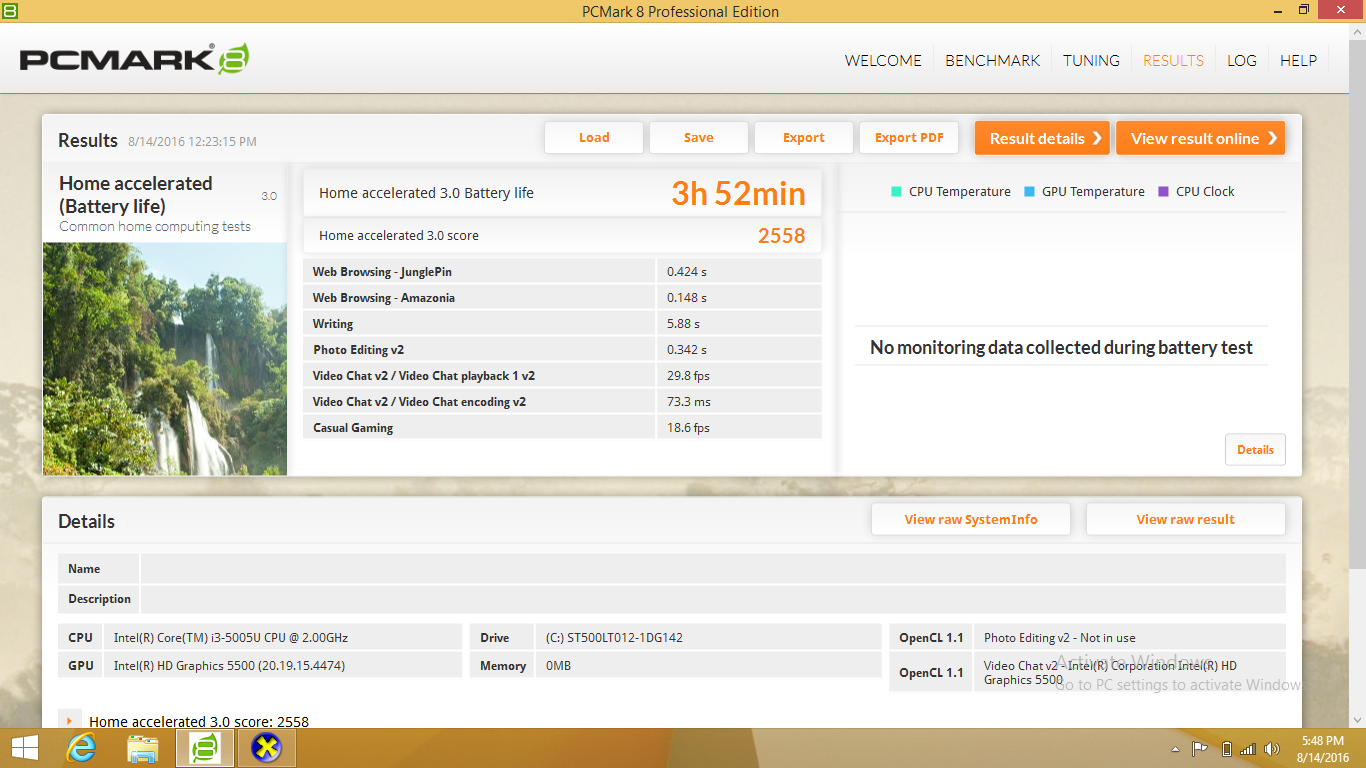Click the 3h 52min battery life value
The height and width of the screenshot is (768, 1366).
[738, 193]
